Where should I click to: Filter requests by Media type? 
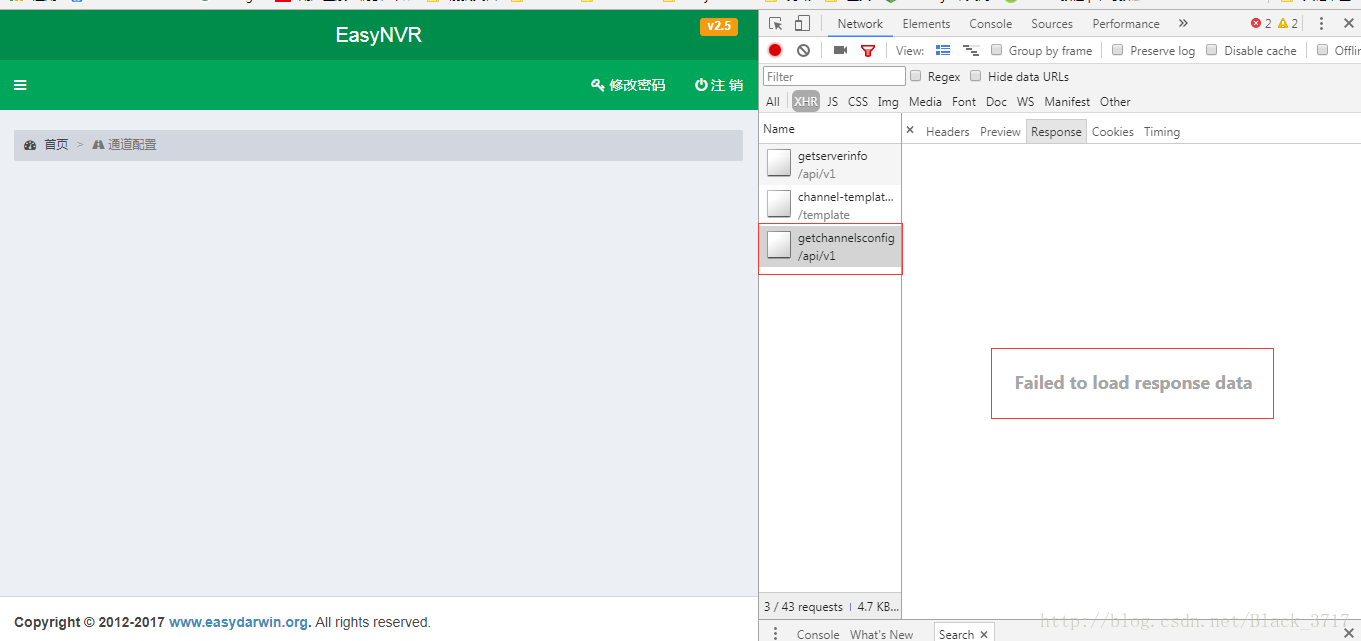[925, 102]
